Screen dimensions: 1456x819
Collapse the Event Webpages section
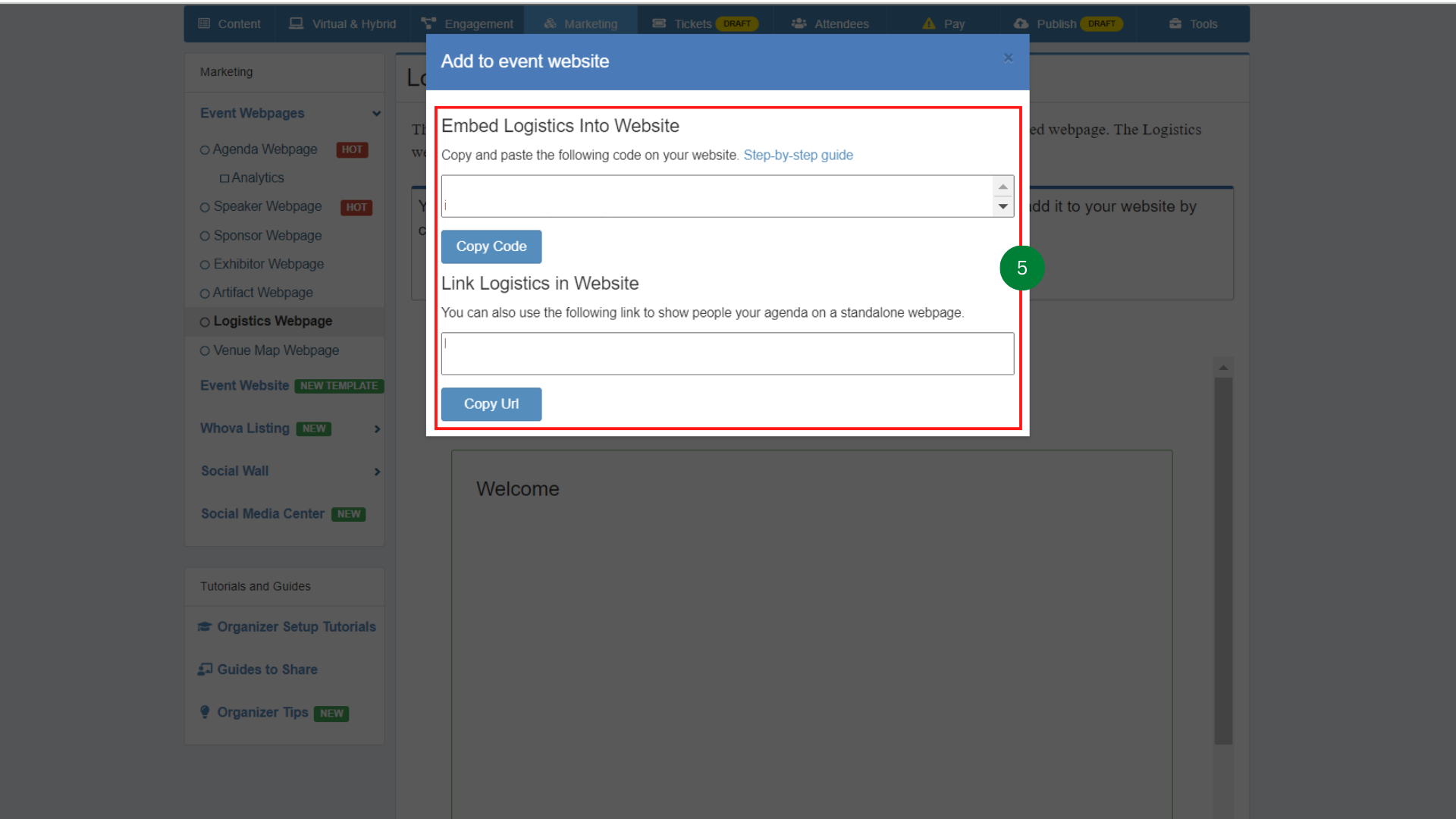377,114
